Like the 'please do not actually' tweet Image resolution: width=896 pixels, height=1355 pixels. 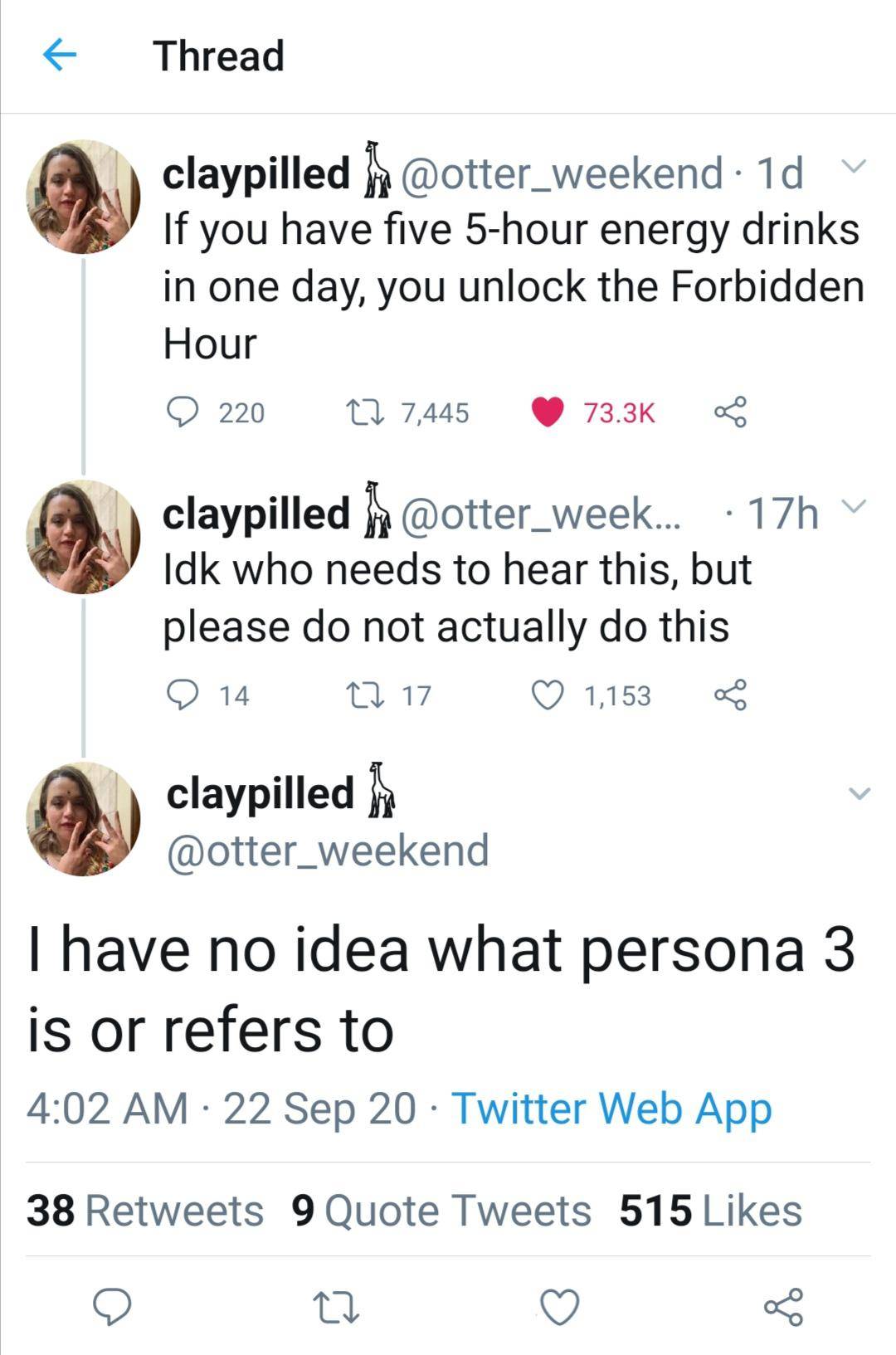pos(548,695)
